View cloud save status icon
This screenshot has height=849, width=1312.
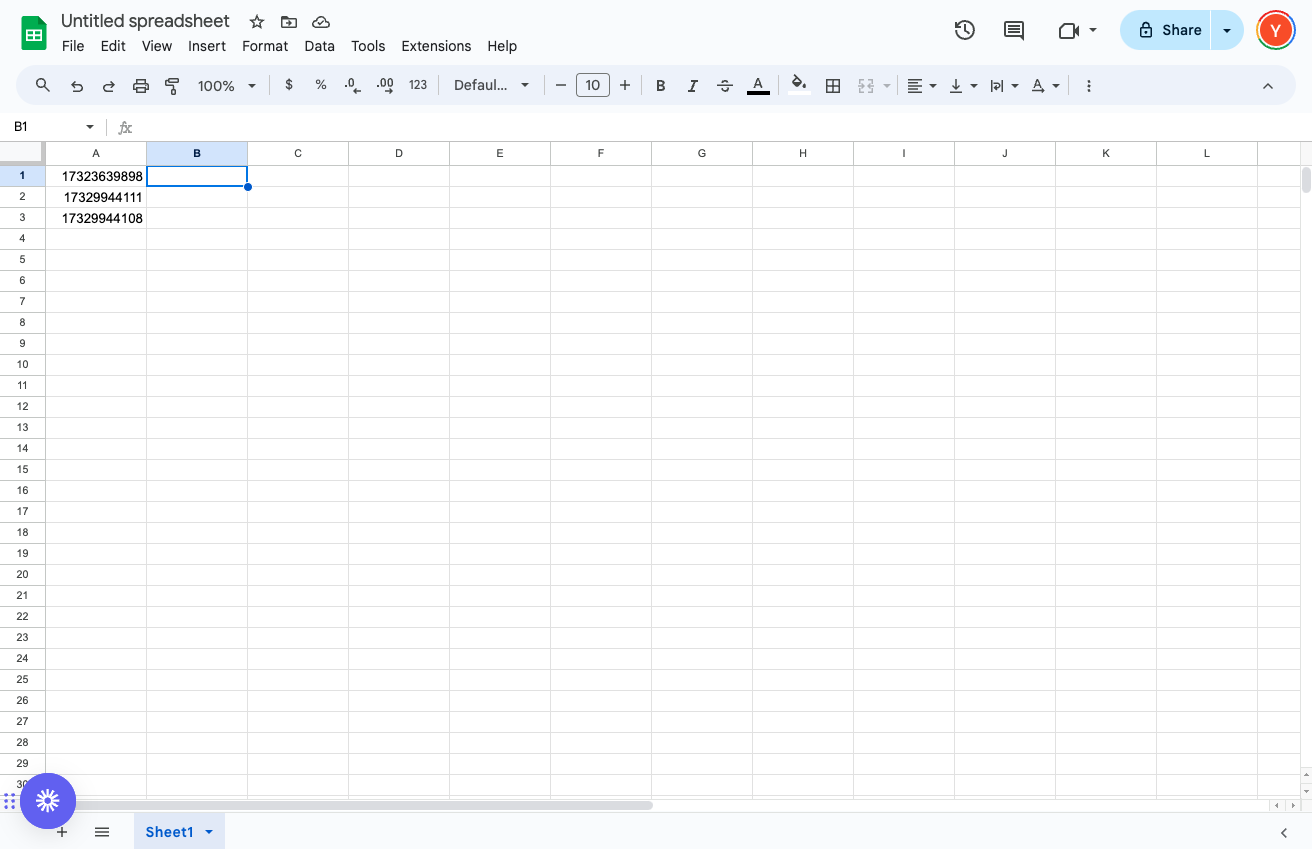321,22
